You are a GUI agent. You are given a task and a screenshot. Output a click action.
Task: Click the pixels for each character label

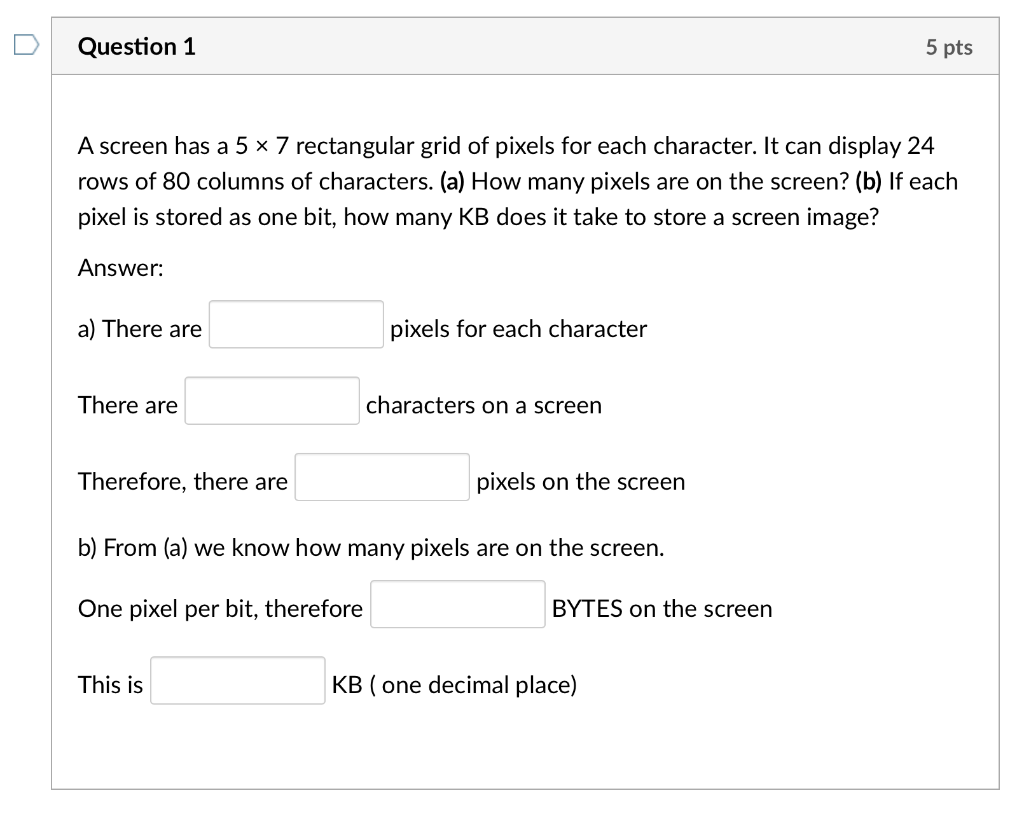516,329
